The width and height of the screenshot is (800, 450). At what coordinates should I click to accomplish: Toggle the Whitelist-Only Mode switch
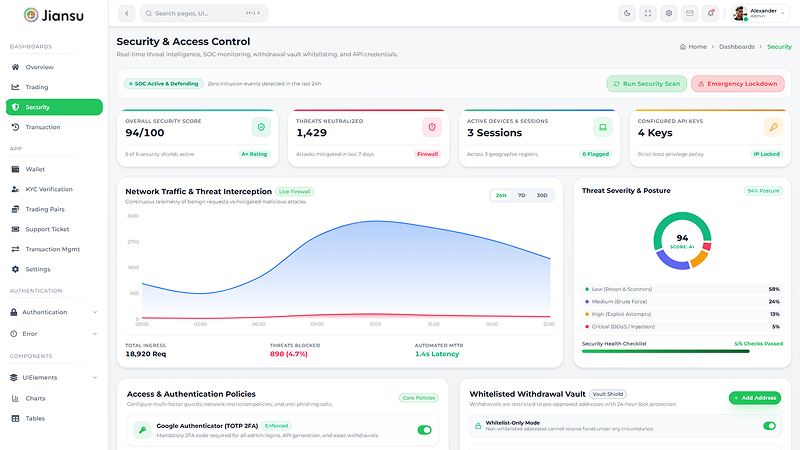coord(769,426)
